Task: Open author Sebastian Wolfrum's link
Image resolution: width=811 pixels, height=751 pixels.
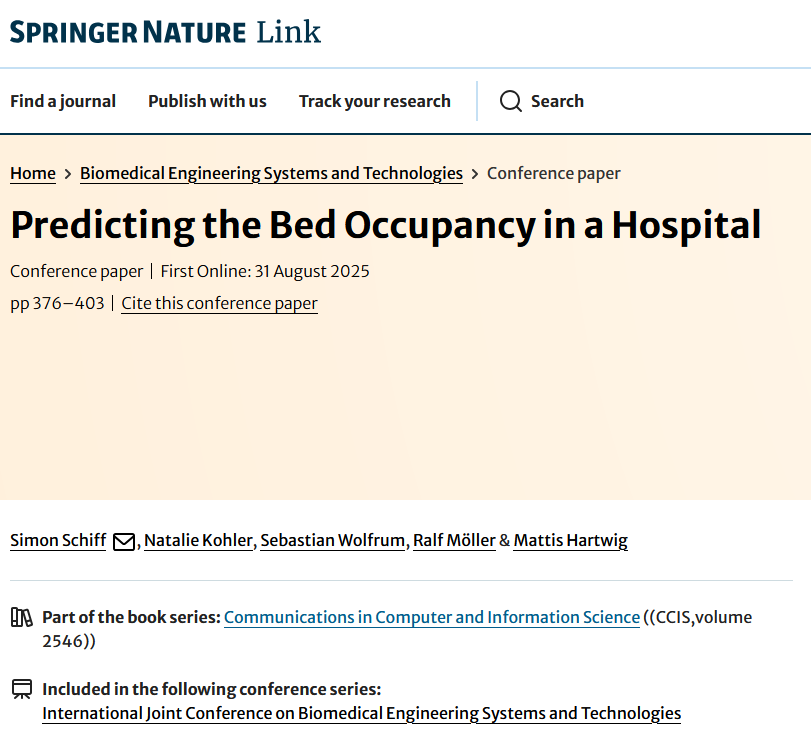Action: (x=333, y=540)
